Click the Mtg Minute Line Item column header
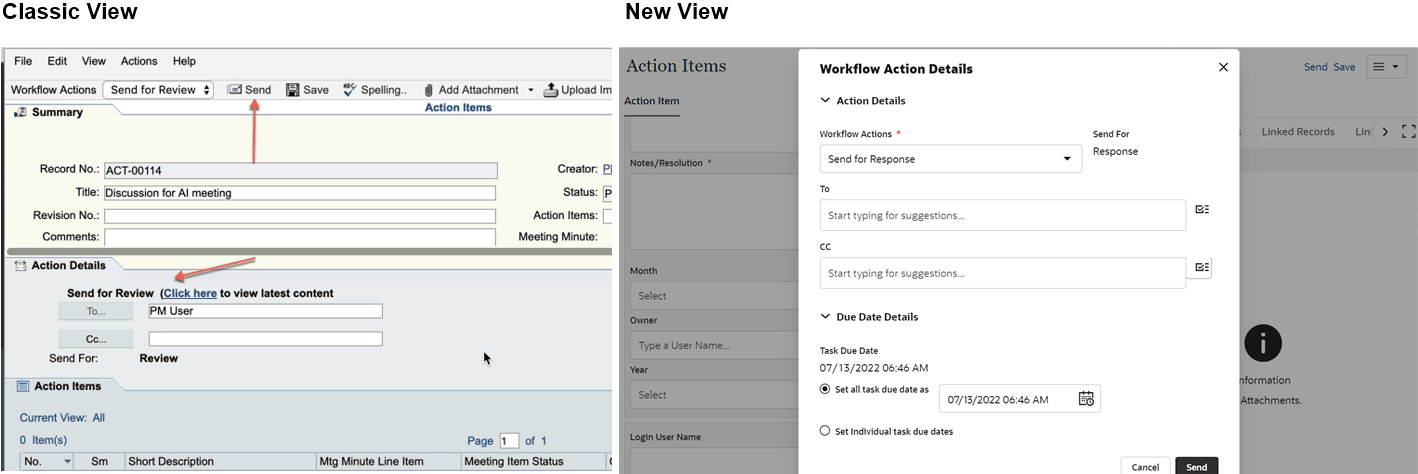1418x474 pixels. tap(388, 462)
